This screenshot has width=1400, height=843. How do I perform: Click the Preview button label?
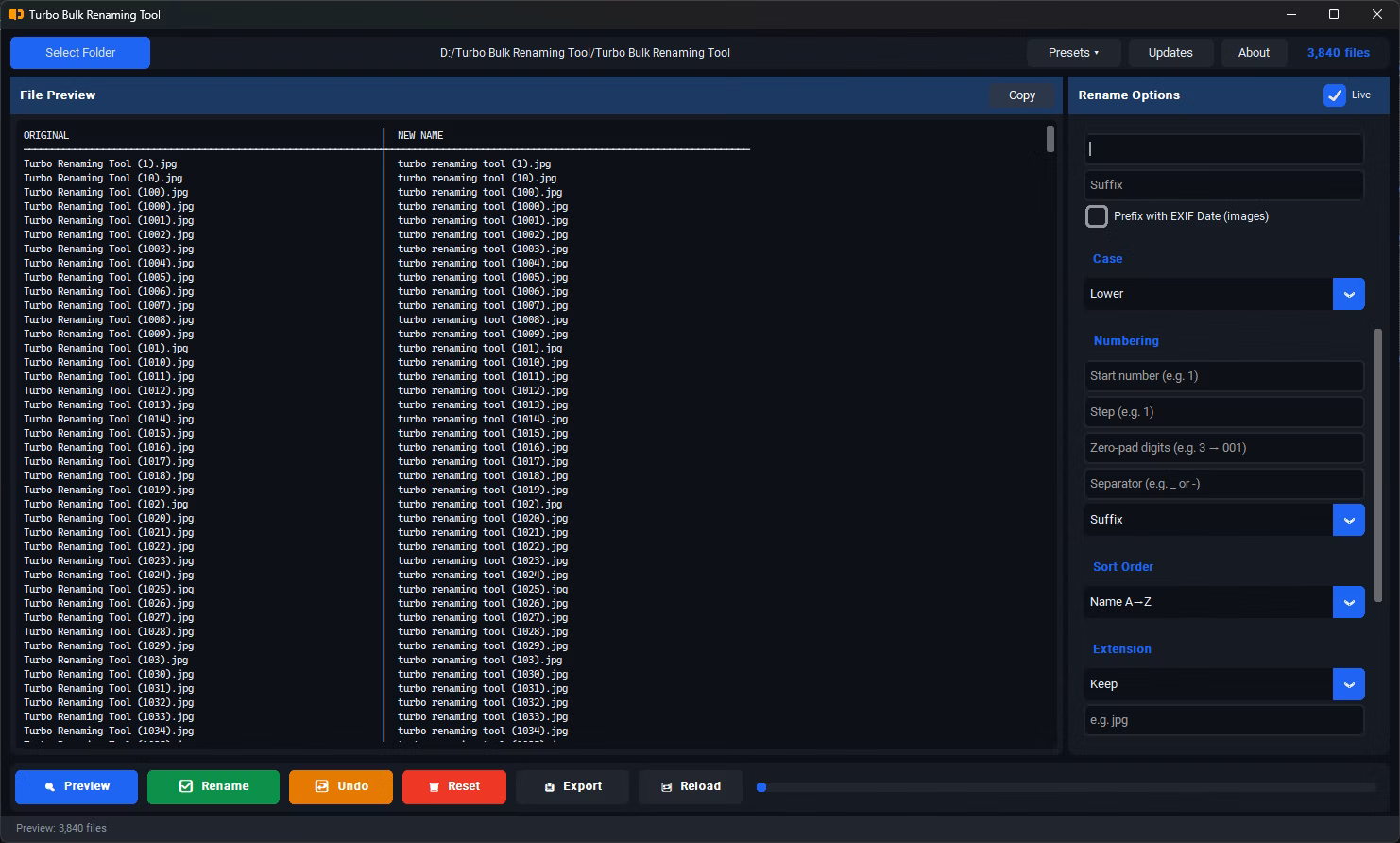click(x=87, y=786)
